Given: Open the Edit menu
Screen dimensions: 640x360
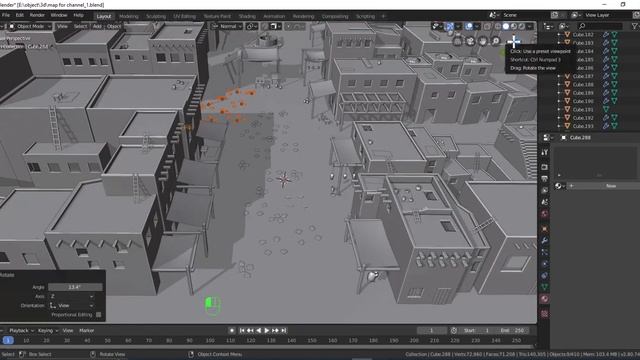Looking at the screenshot, I should pyautogui.click(x=20, y=15).
